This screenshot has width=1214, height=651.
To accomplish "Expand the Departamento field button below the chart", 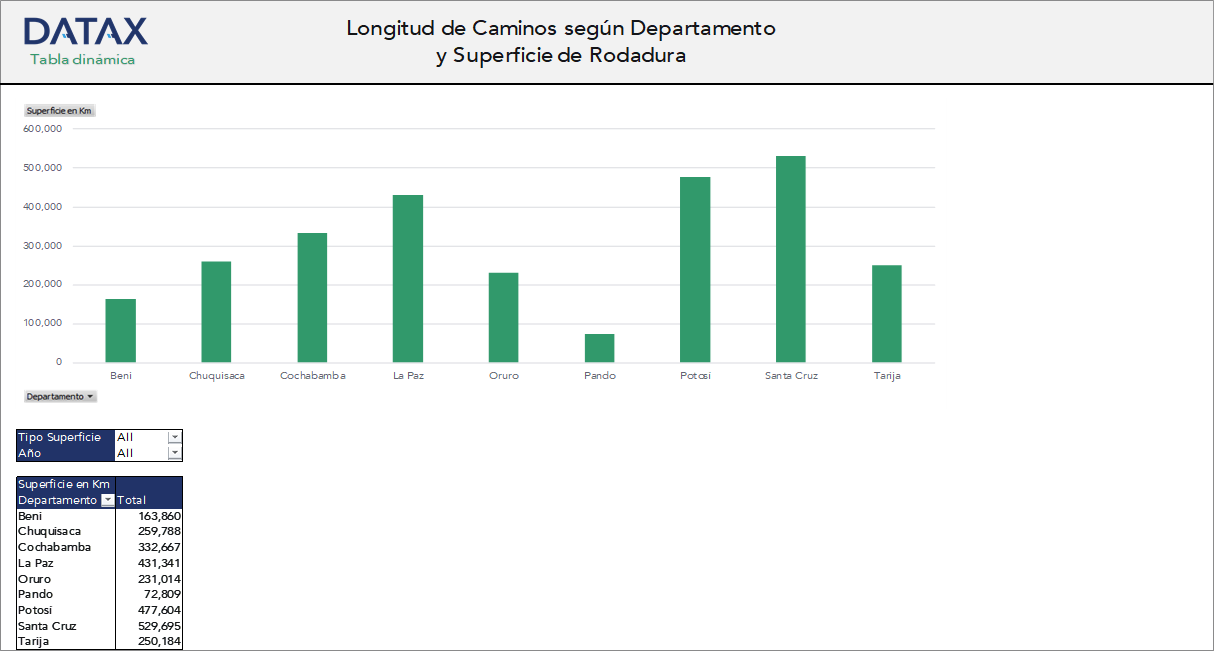I will coord(60,396).
